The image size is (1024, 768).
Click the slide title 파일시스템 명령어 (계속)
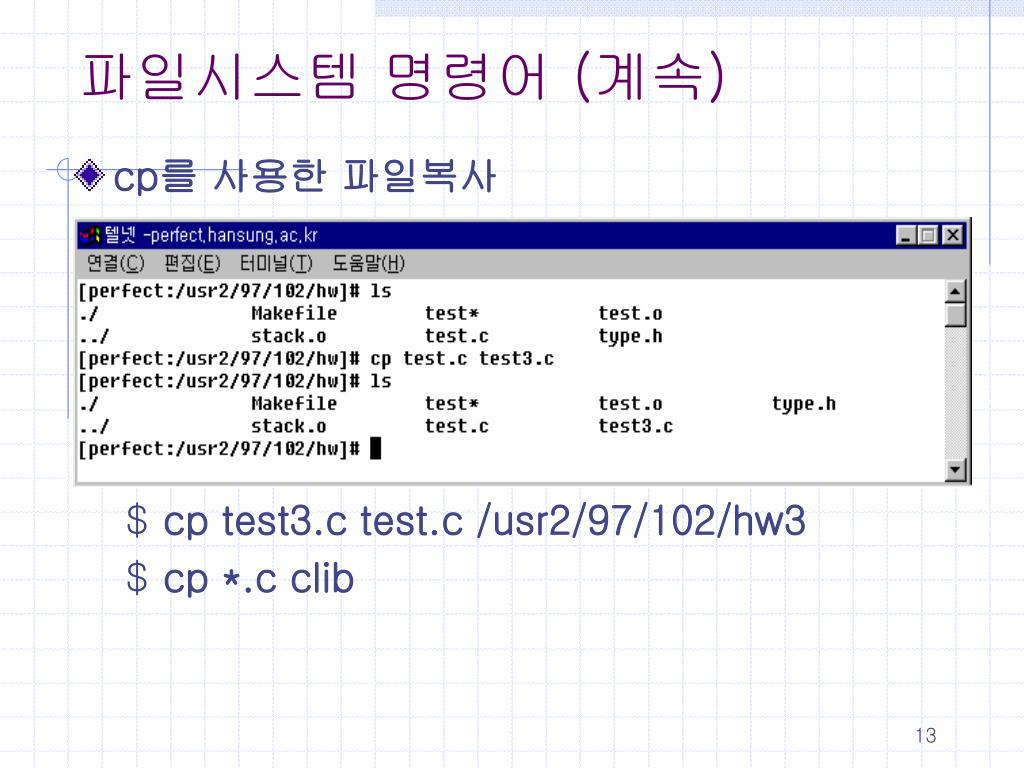tap(403, 76)
